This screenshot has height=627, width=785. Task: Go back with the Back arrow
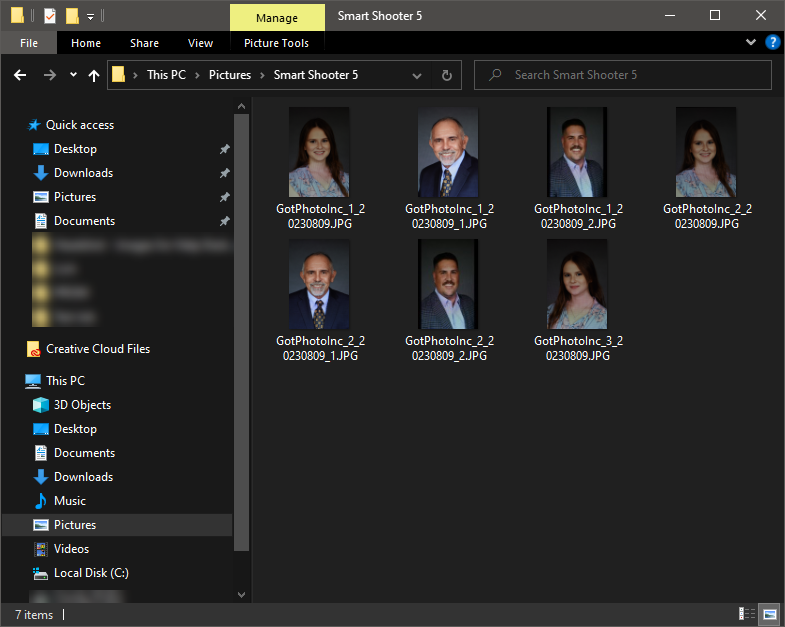[x=20, y=75]
